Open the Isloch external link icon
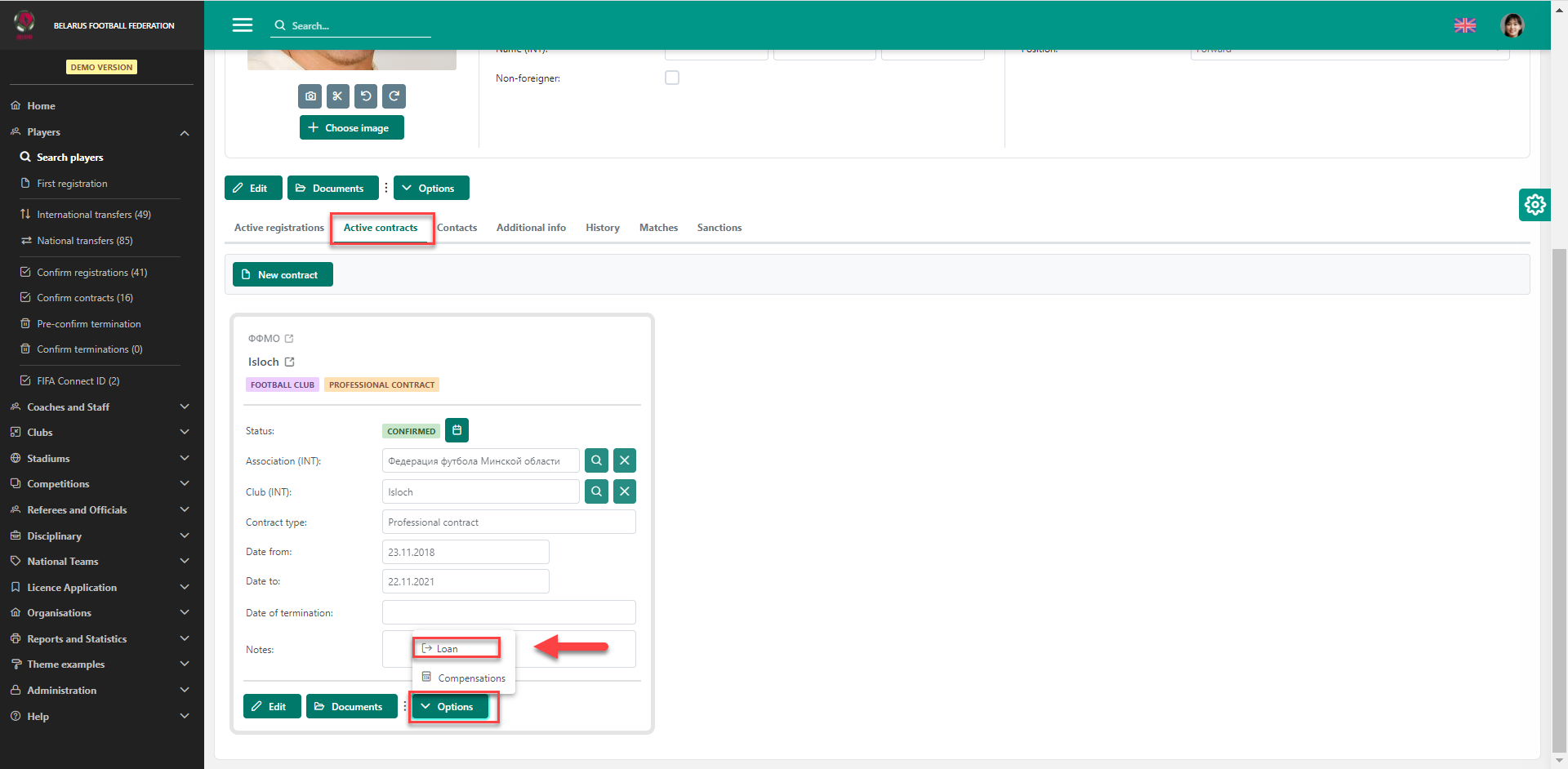 click(290, 362)
